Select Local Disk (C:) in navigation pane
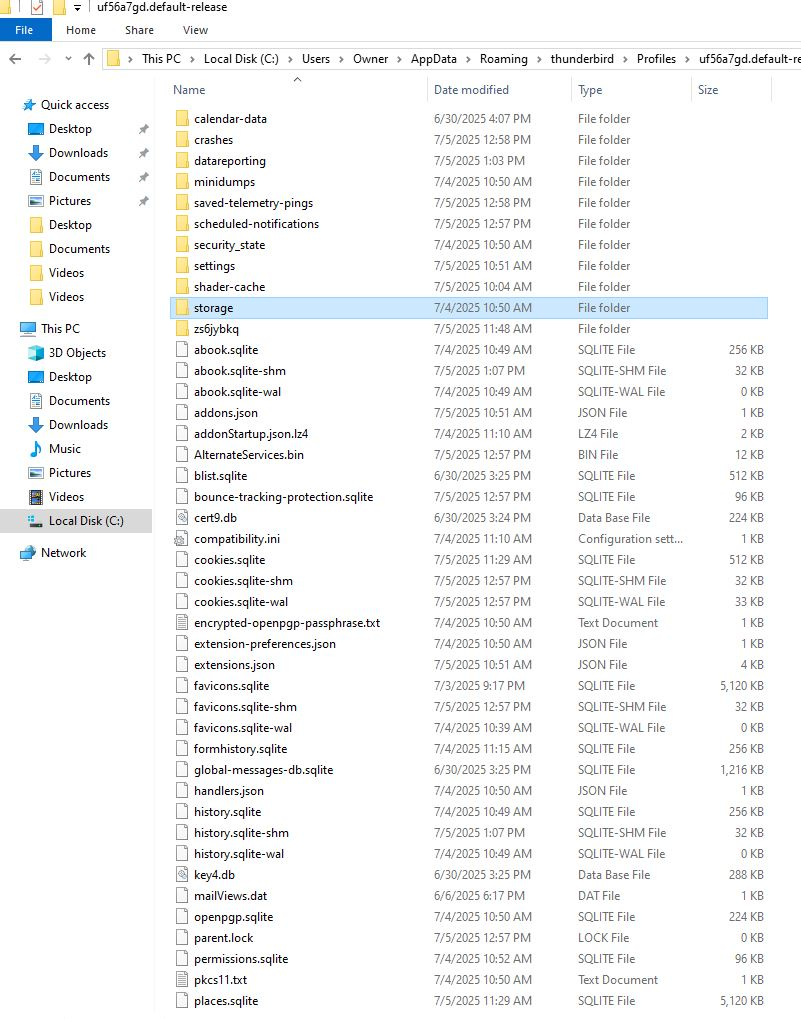 pyautogui.click(x=86, y=521)
